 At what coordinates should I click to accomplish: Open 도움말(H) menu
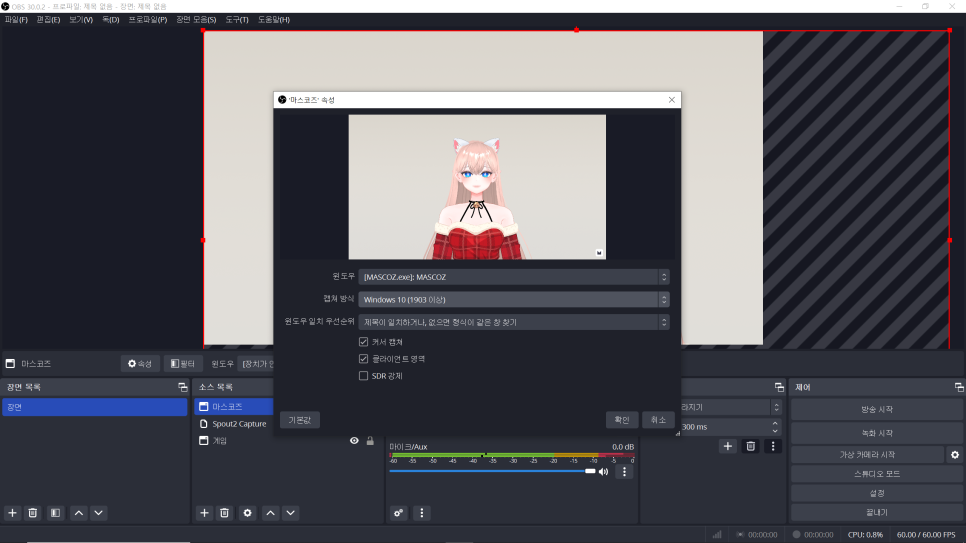click(274, 20)
